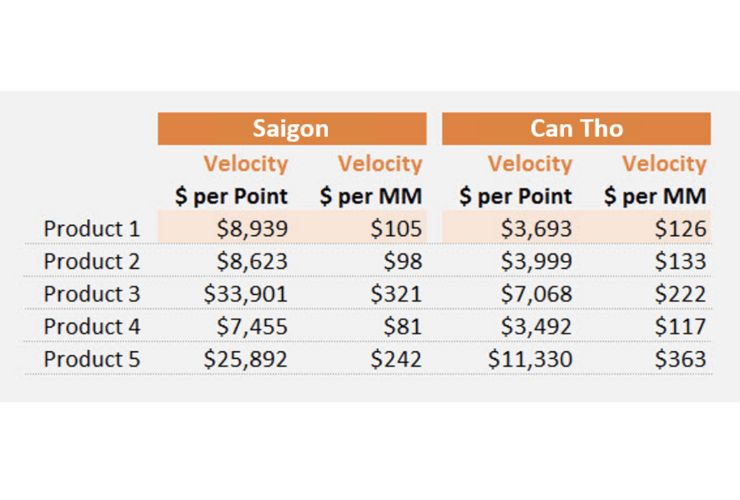Click the Product 3 row label
This screenshot has width=740, height=500.
(x=92, y=294)
